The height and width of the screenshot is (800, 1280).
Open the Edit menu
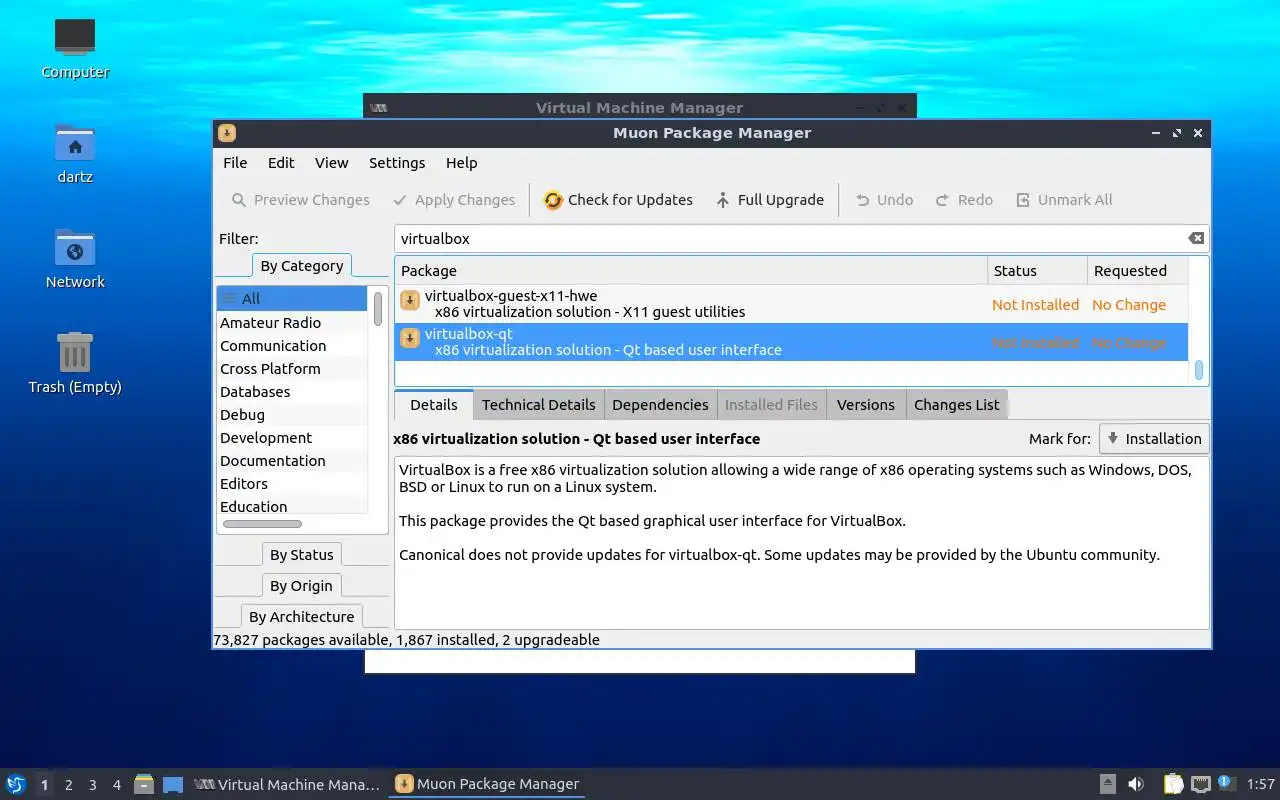[281, 163]
